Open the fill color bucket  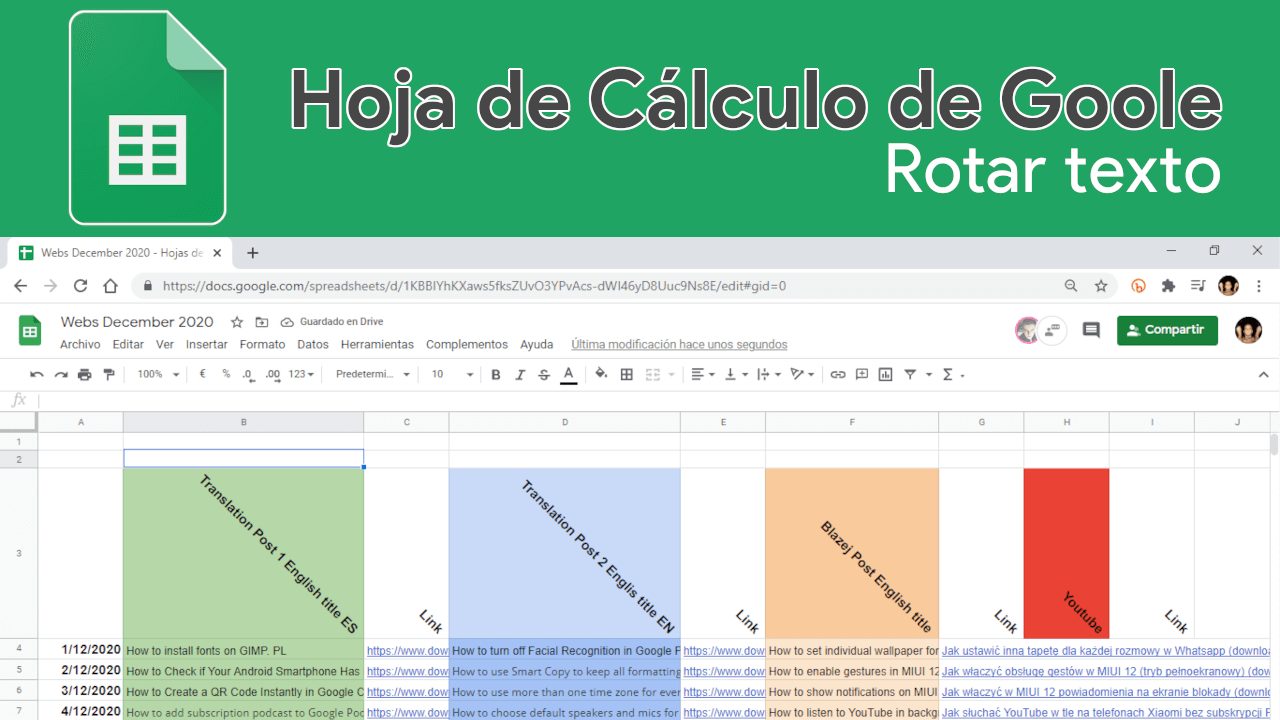[x=601, y=374]
